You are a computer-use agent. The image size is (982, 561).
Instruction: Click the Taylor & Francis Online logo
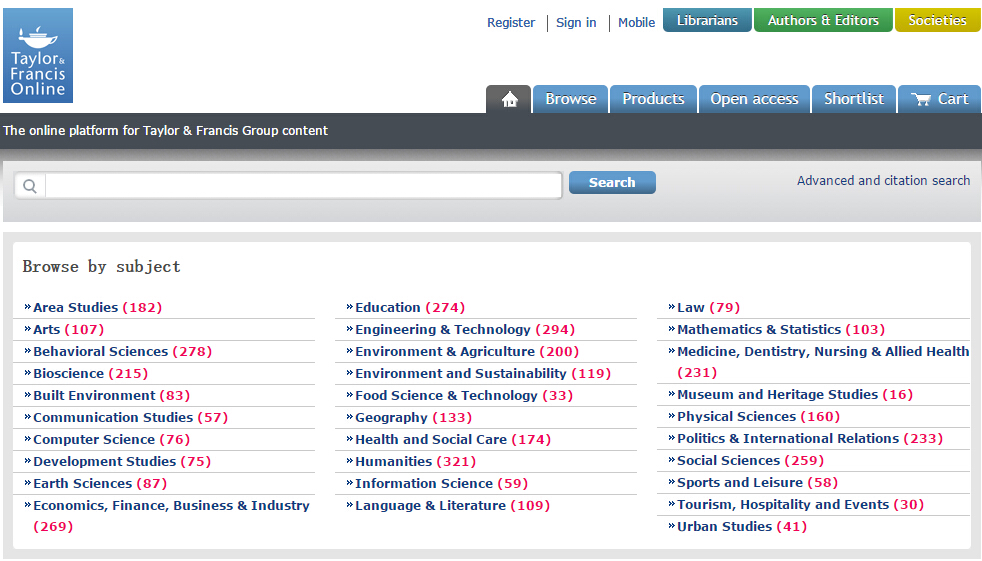click(38, 56)
